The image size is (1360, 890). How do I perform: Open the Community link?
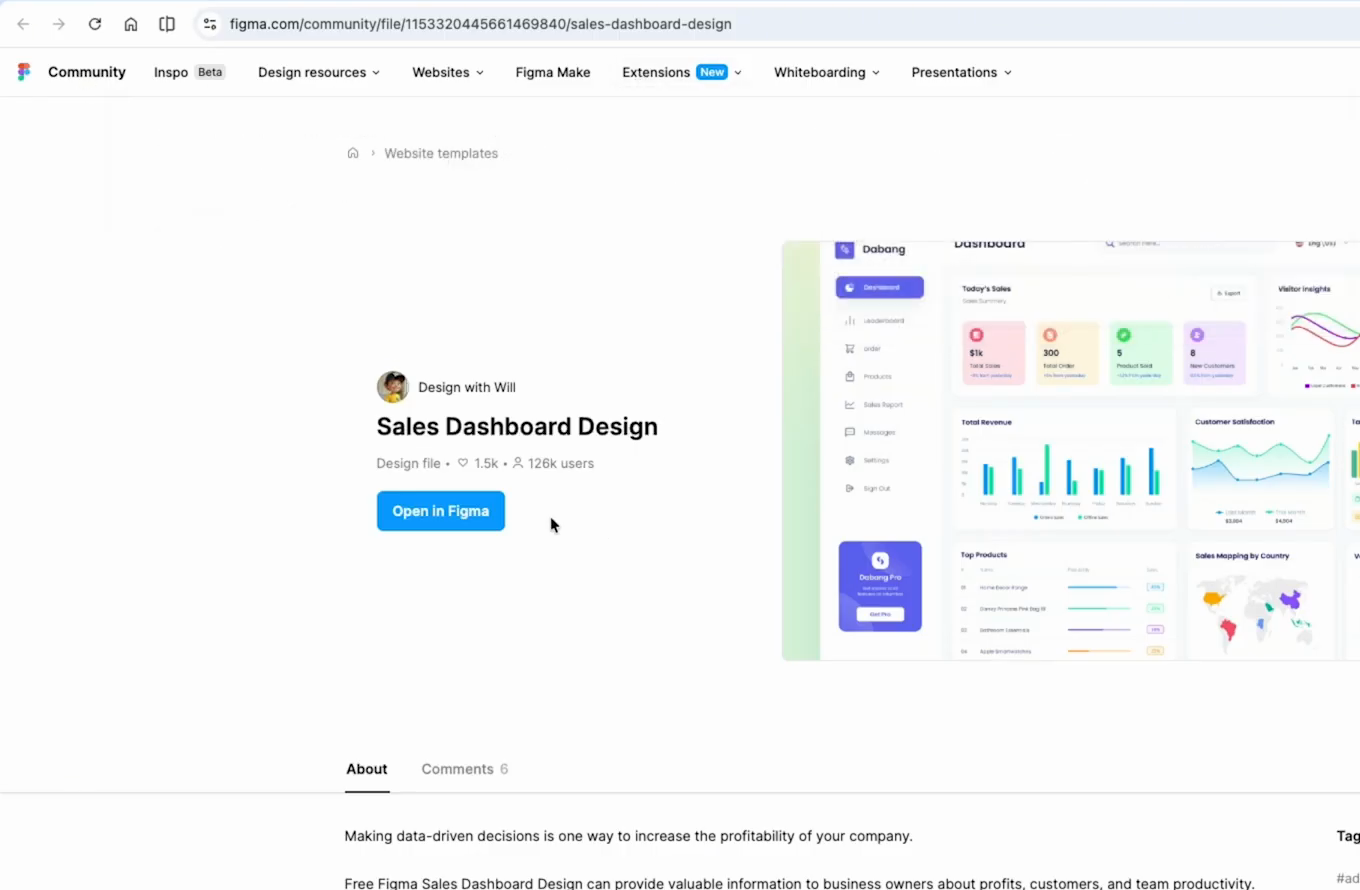tap(87, 72)
